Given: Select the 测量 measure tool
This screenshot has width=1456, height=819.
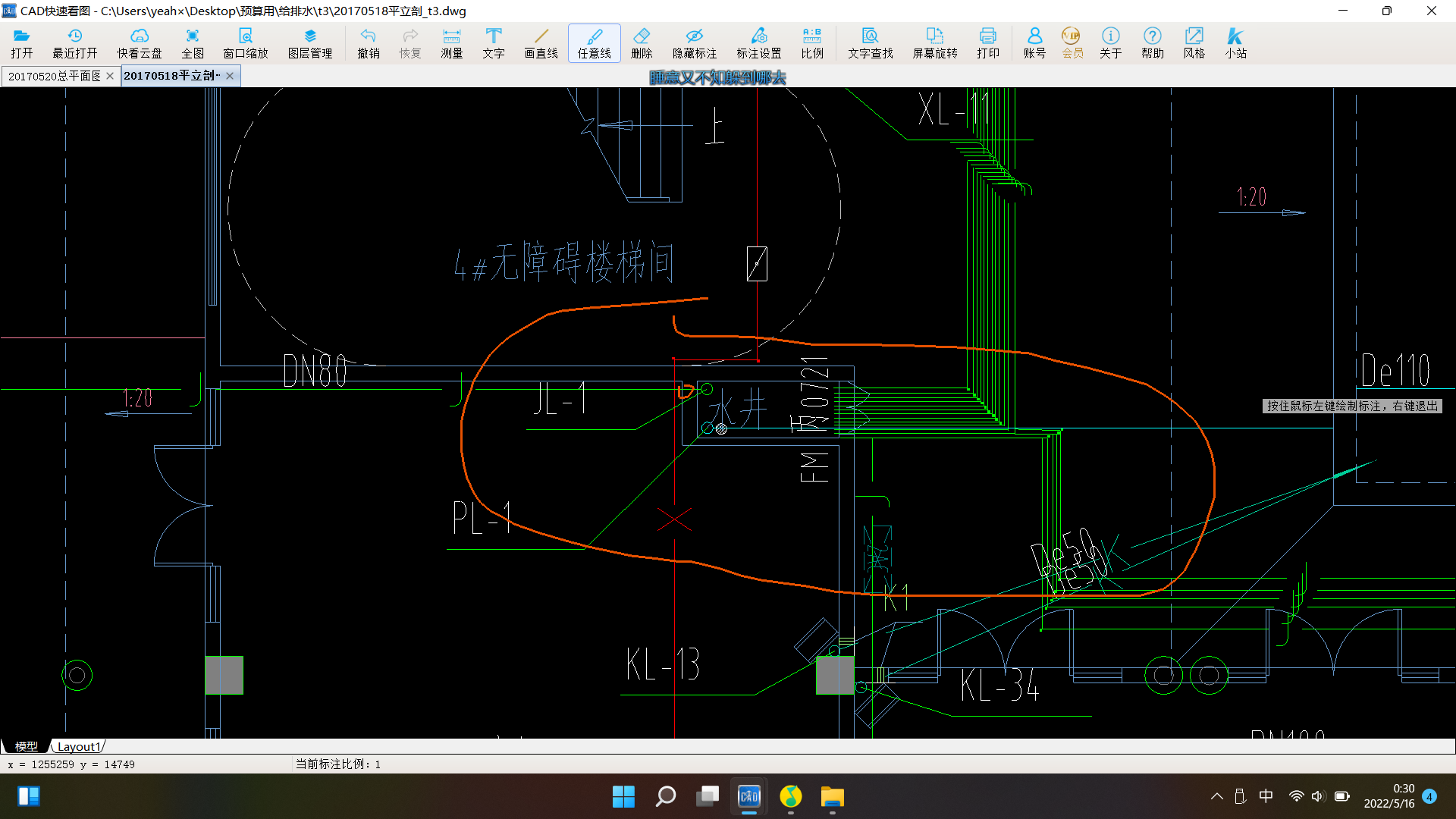Looking at the screenshot, I should pyautogui.click(x=452, y=43).
